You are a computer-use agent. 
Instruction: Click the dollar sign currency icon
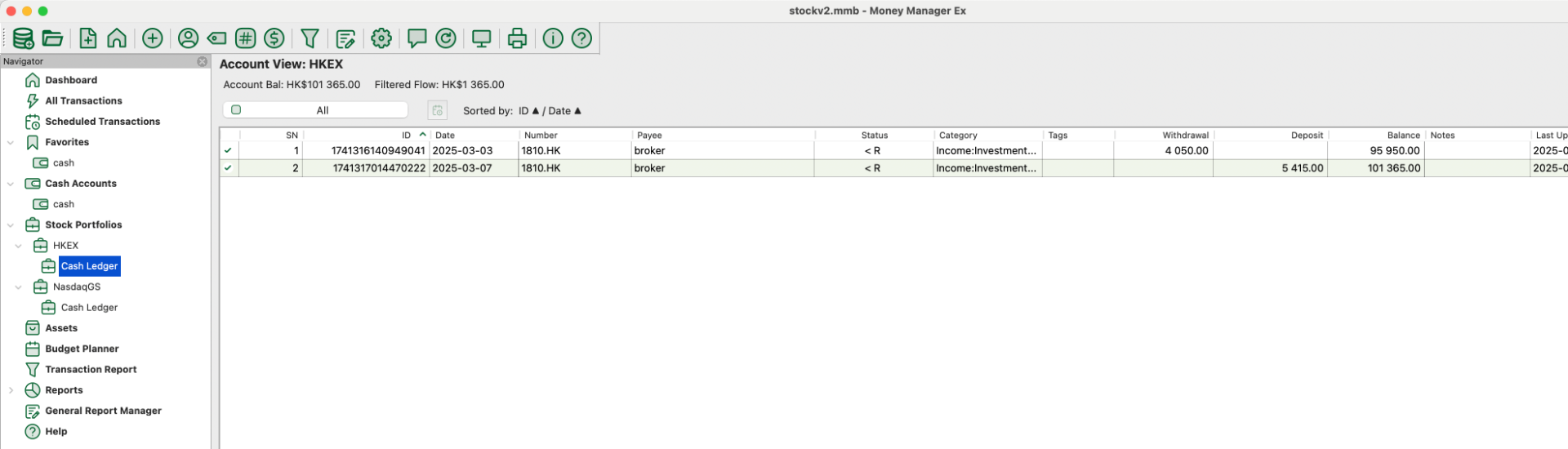click(274, 38)
